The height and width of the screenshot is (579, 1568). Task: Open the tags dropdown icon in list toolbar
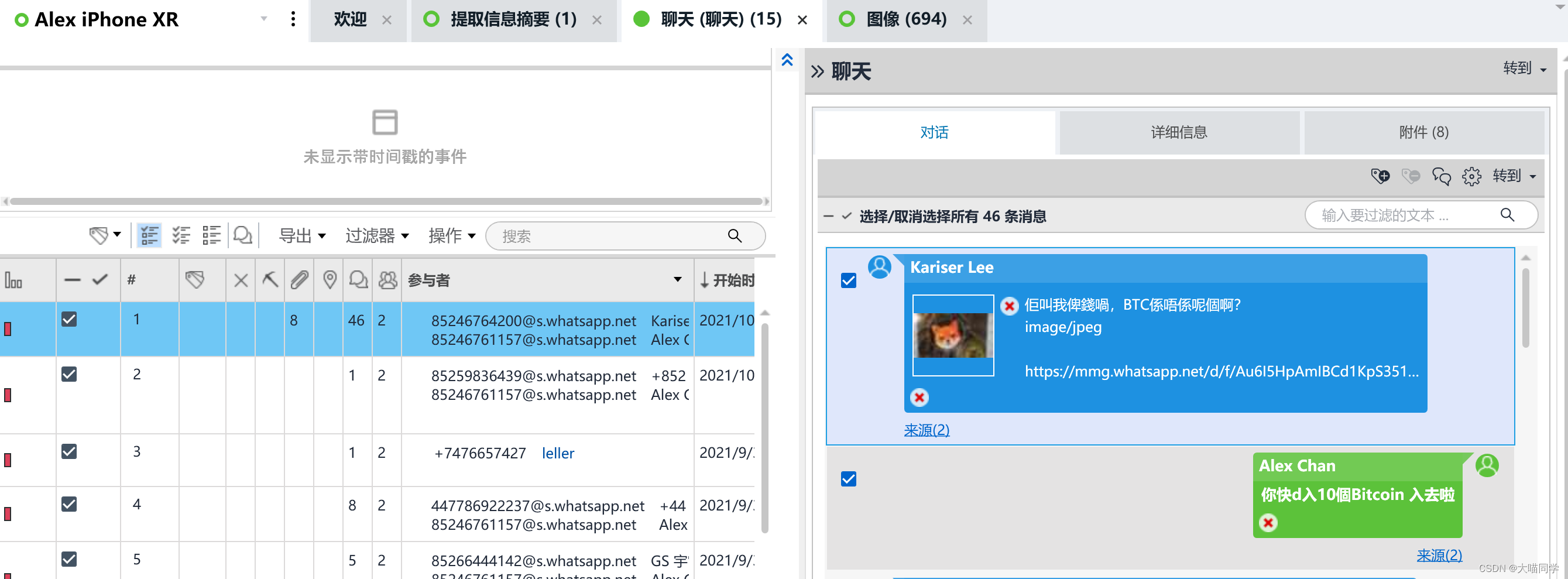click(x=105, y=235)
